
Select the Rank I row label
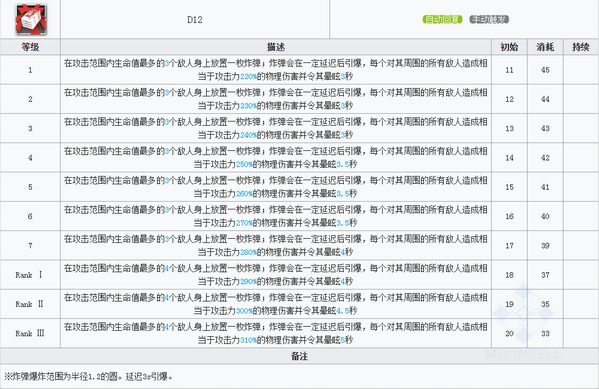pyautogui.click(x=29, y=275)
